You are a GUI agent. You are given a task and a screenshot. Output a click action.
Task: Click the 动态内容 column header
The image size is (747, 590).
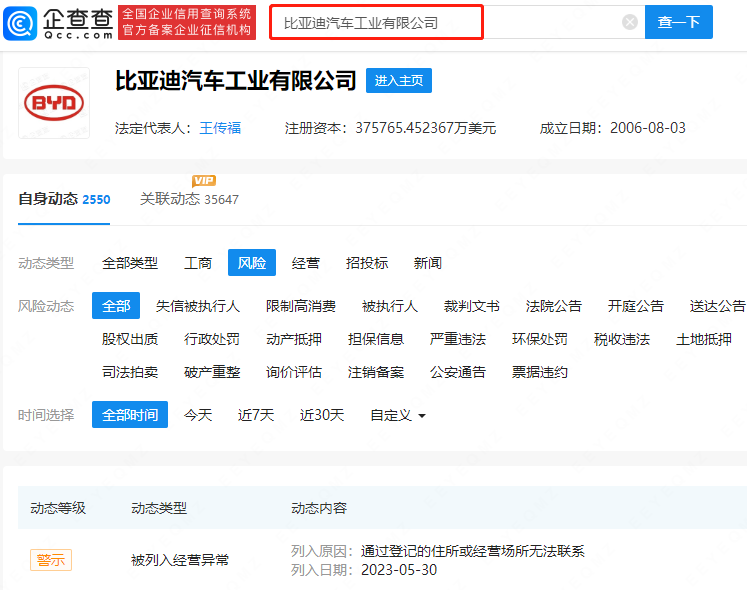(x=319, y=508)
